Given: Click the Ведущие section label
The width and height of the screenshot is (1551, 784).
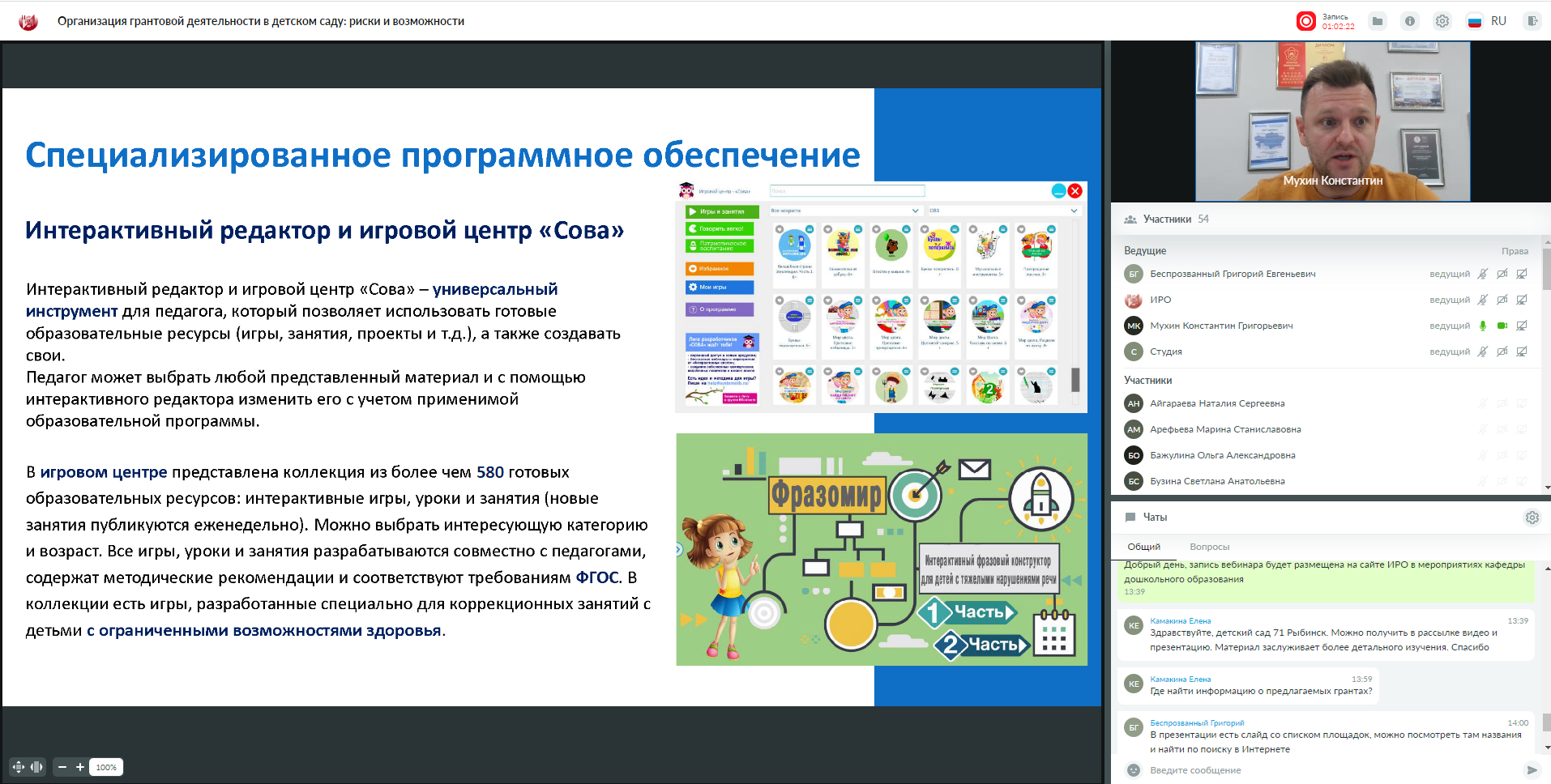Looking at the screenshot, I should [1145, 251].
